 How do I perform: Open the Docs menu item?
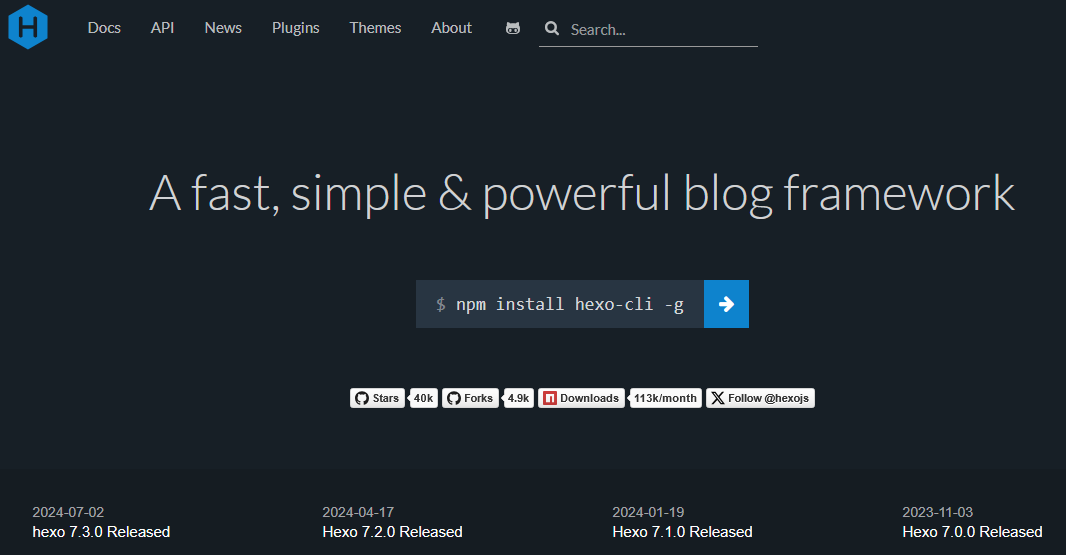[x=104, y=28]
